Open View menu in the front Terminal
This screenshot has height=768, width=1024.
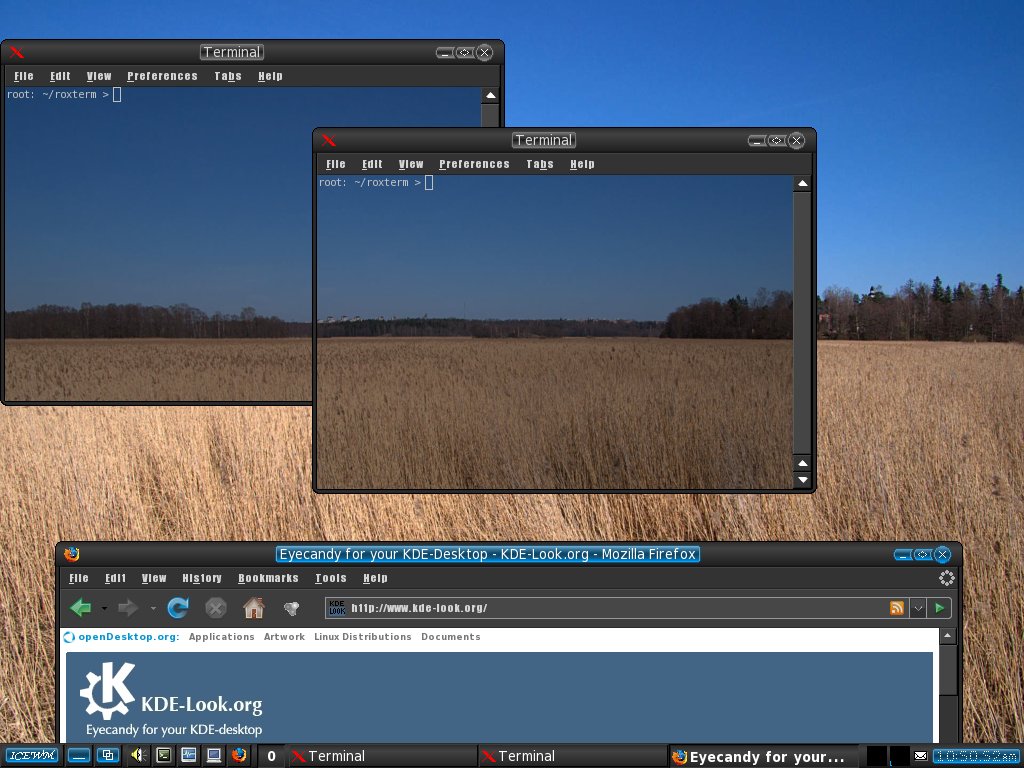click(411, 164)
